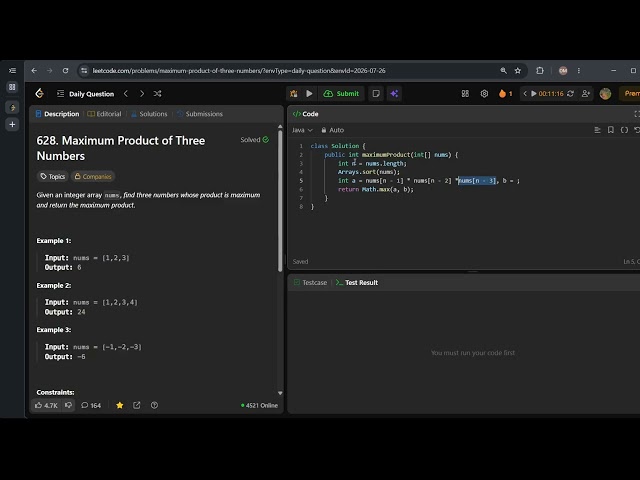Like the problem thumbs up 4.7K
This screenshot has width=640, height=480.
[x=46, y=405]
